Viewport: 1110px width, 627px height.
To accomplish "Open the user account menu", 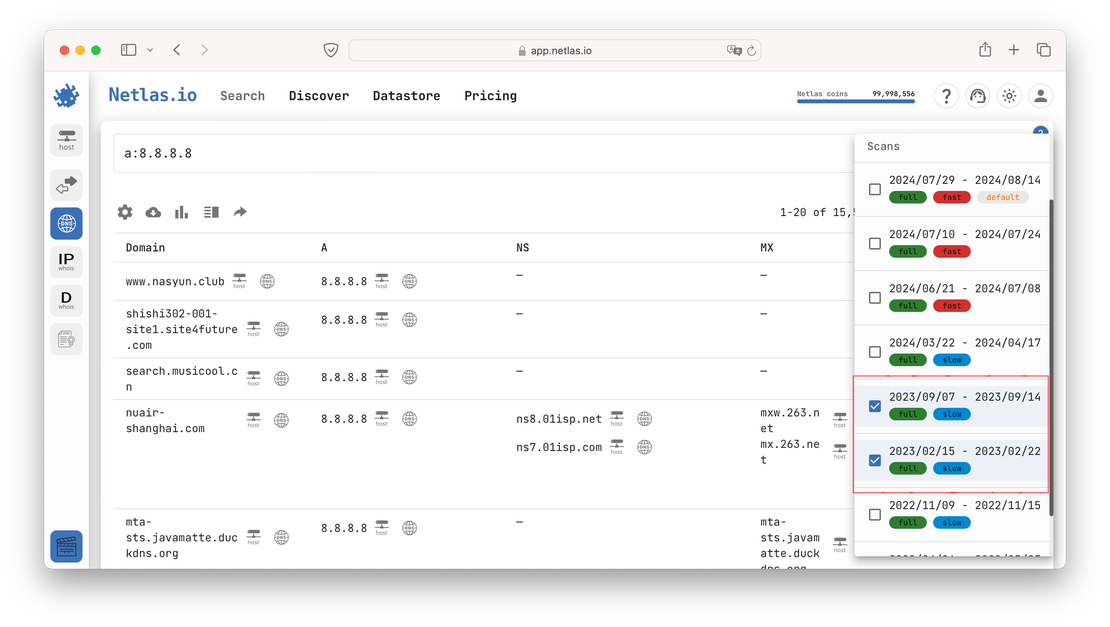I will click(x=1041, y=96).
